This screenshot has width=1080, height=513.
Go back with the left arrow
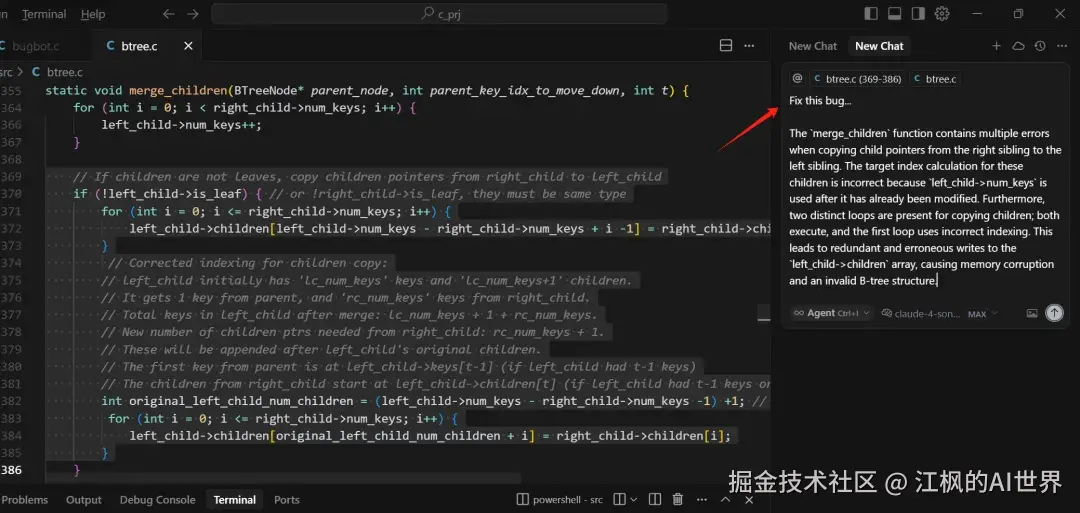(169, 14)
